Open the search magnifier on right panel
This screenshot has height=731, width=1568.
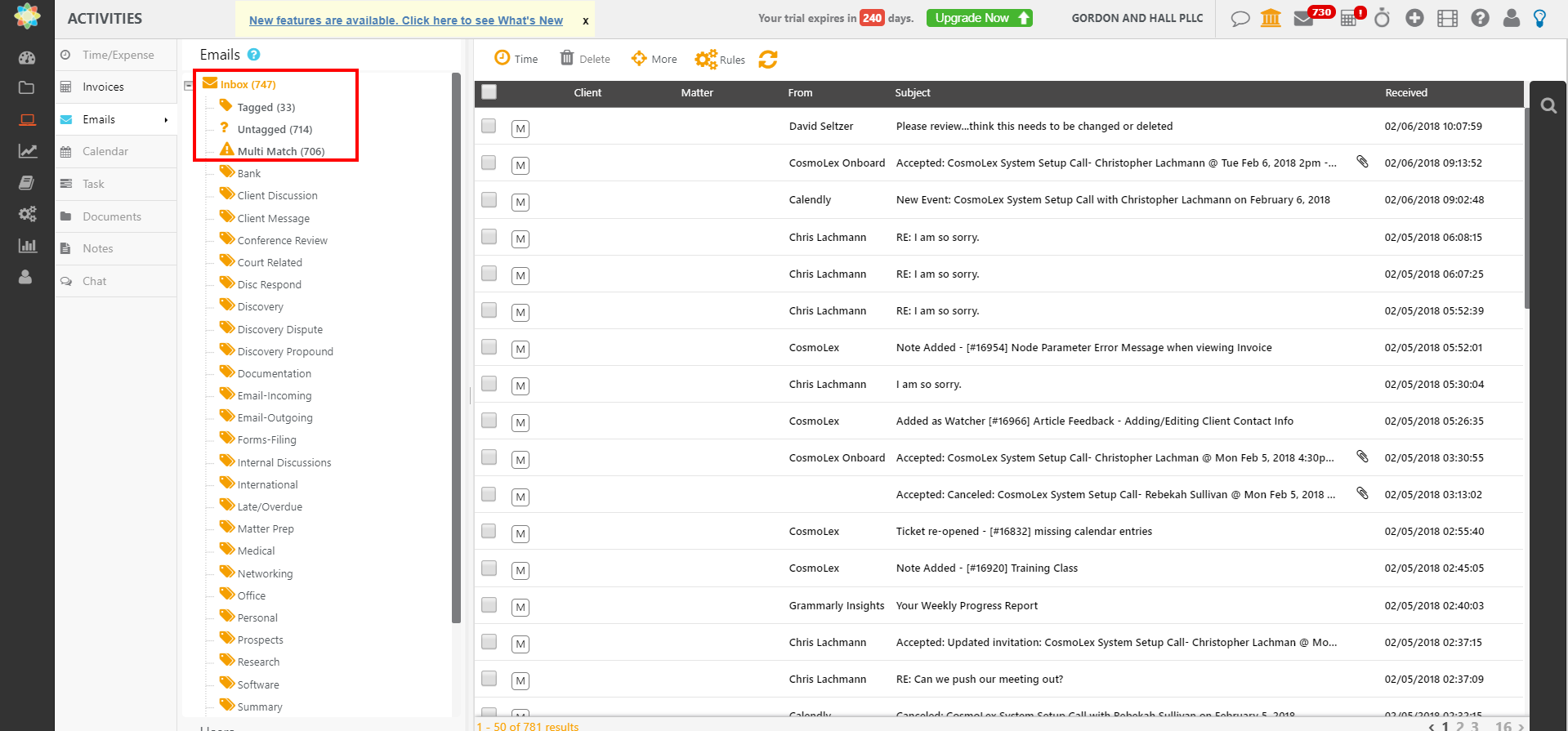click(x=1548, y=105)
